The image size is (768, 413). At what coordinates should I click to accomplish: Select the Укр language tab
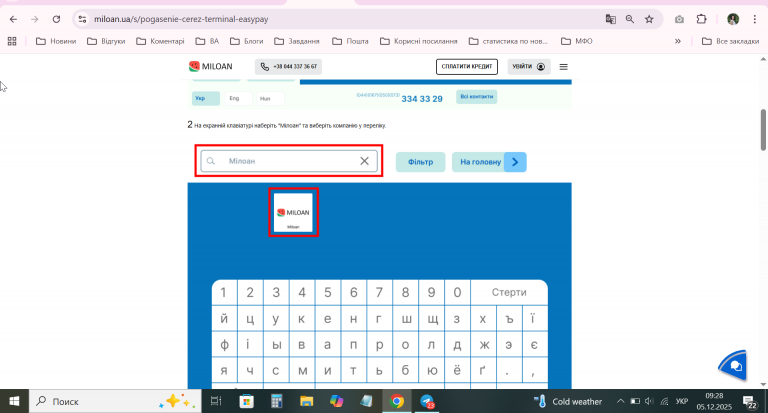(205, 98)
